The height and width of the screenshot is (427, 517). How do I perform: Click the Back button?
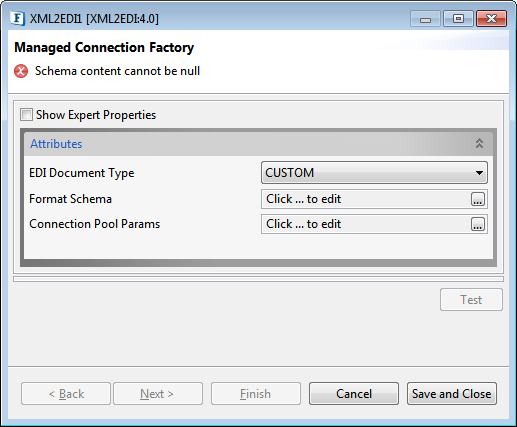[x=66, y=394]
